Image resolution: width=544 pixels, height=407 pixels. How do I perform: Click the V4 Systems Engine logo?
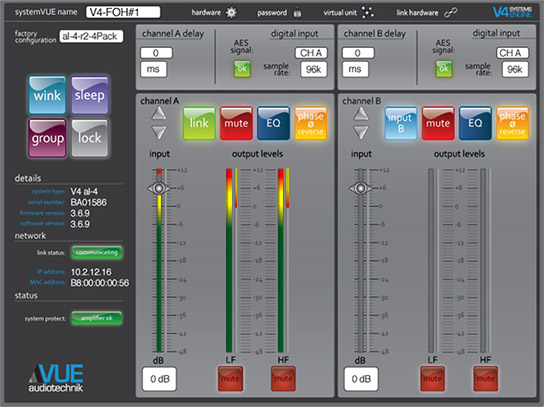tap(512, 12)
